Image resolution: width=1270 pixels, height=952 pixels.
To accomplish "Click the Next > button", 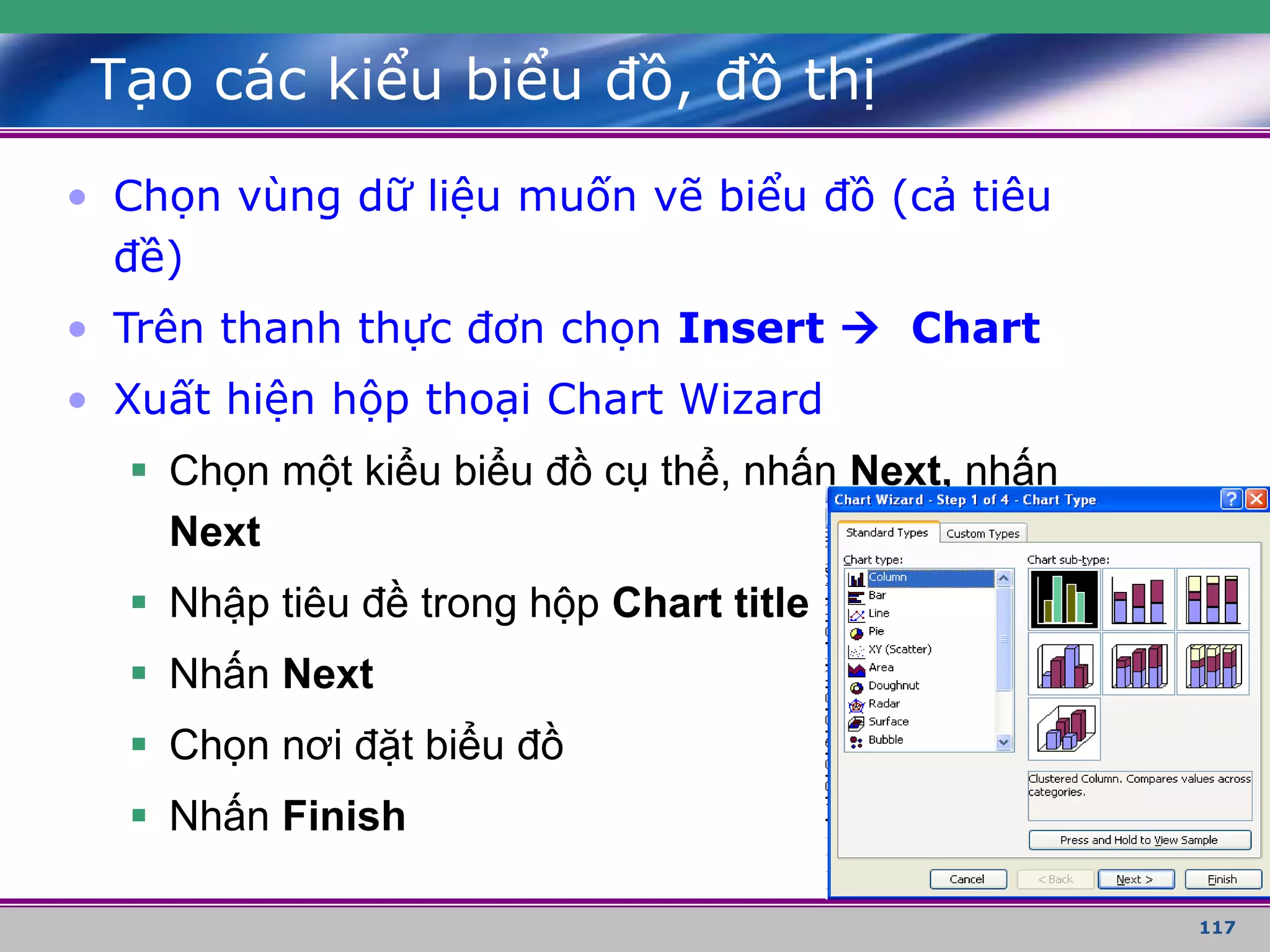I will pos(1135,879).
